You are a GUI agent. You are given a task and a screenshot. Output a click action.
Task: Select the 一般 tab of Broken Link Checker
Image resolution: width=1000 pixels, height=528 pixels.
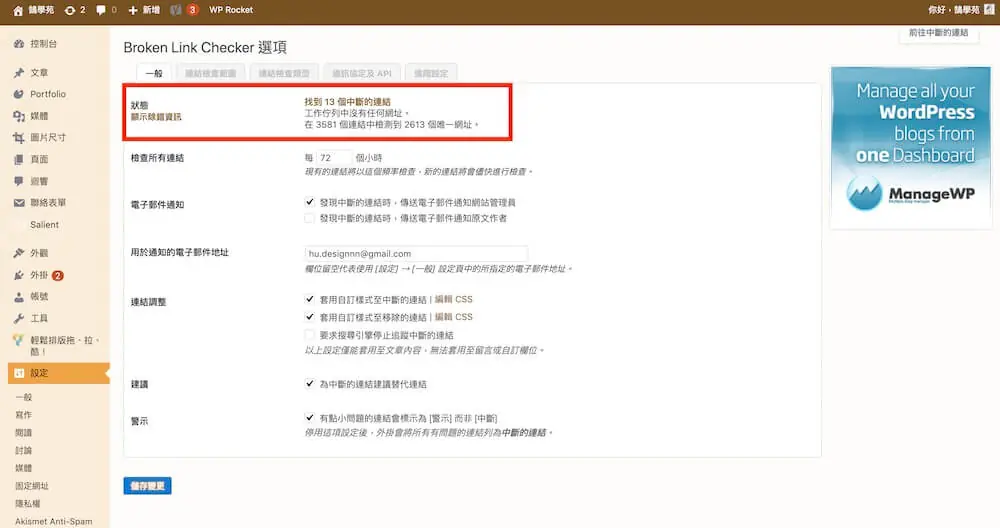pyautogui.click(x=154, y=73)
